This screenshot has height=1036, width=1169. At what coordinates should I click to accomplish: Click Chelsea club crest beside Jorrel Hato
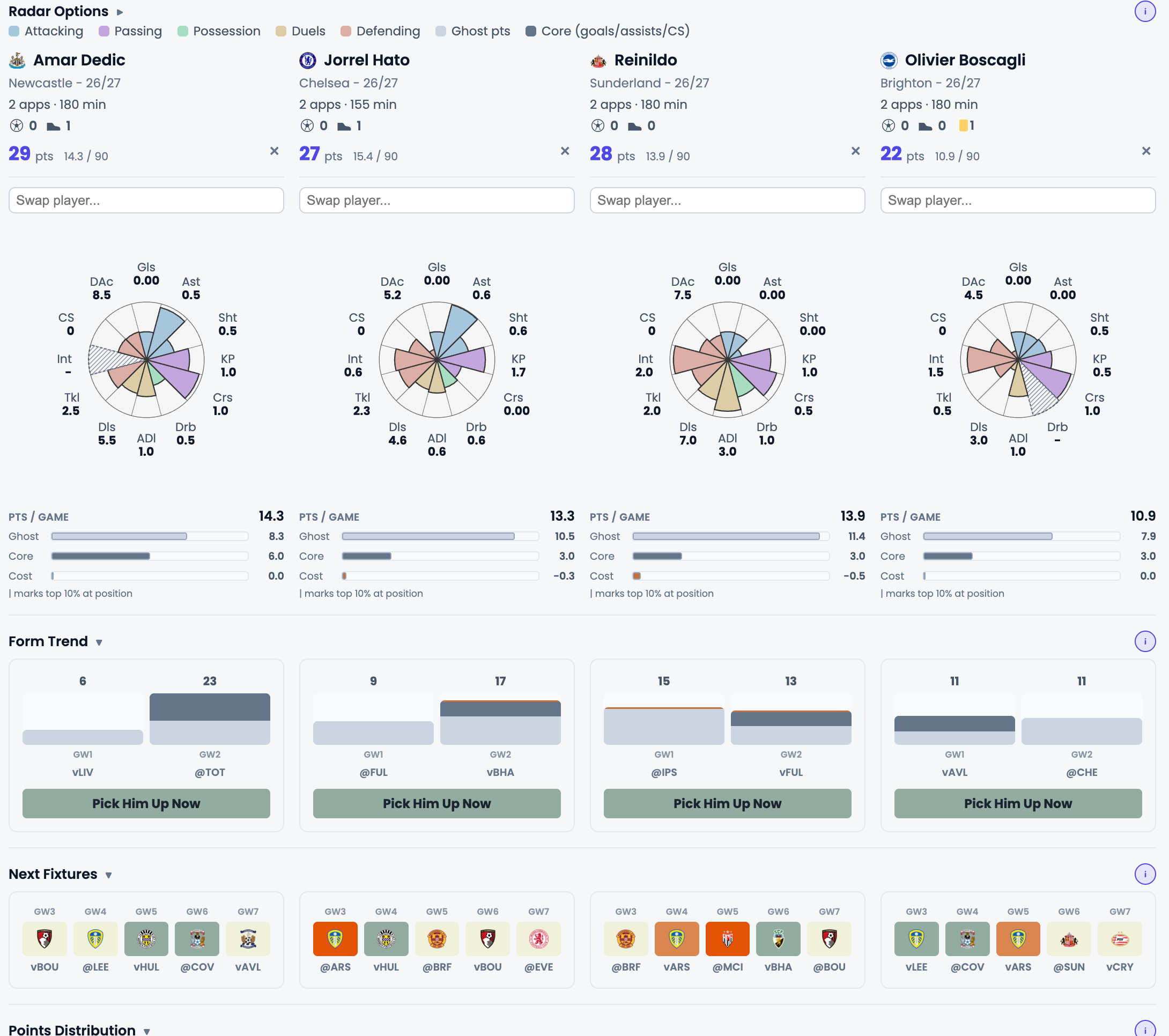[x=308, y=60]
